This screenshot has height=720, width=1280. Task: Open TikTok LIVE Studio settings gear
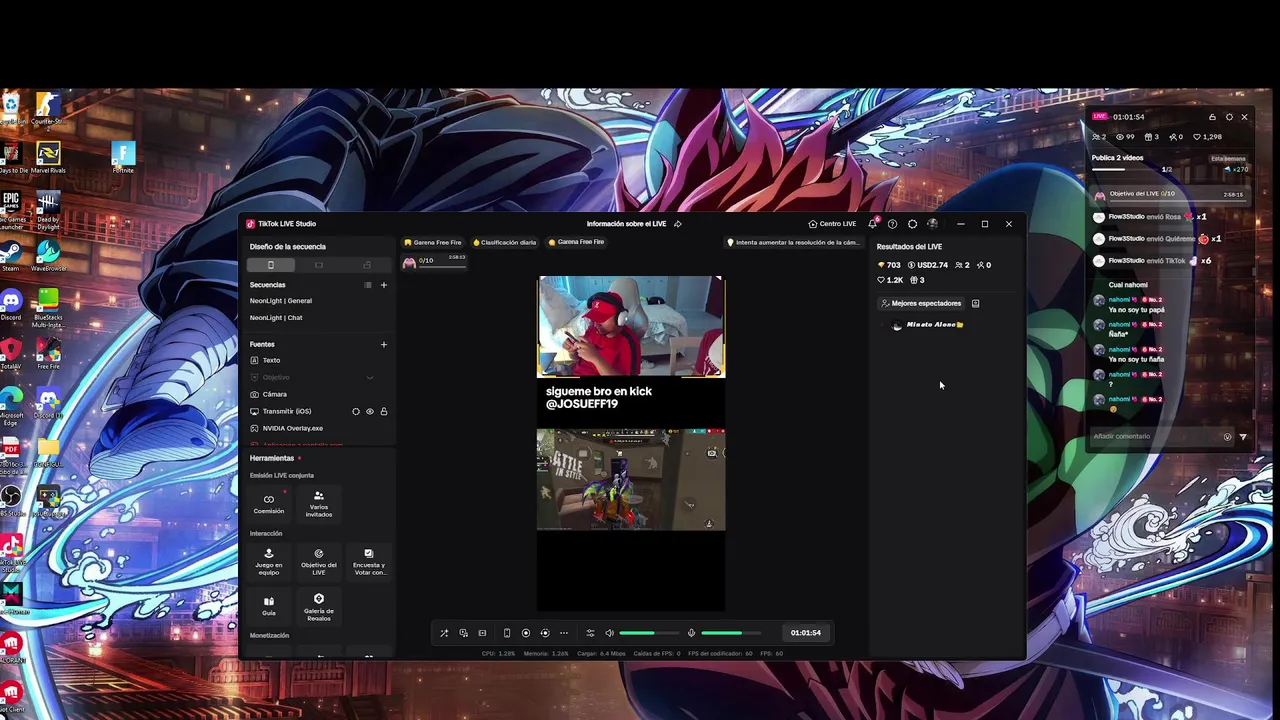[912, 224]
